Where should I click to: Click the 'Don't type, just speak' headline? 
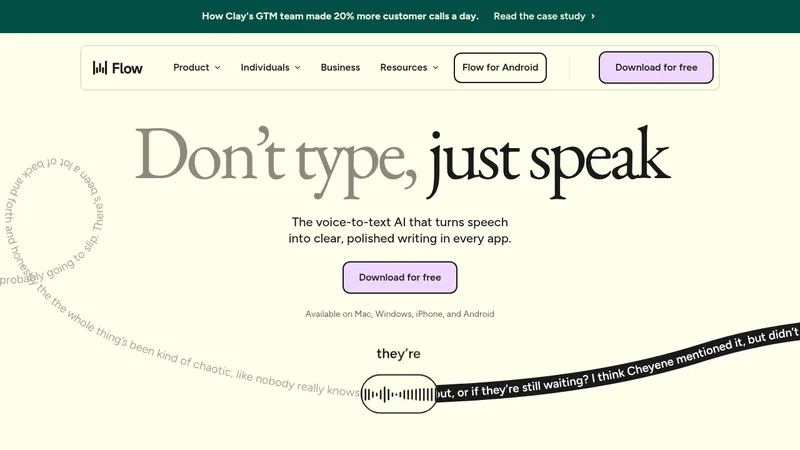click(x=403, y=161)
